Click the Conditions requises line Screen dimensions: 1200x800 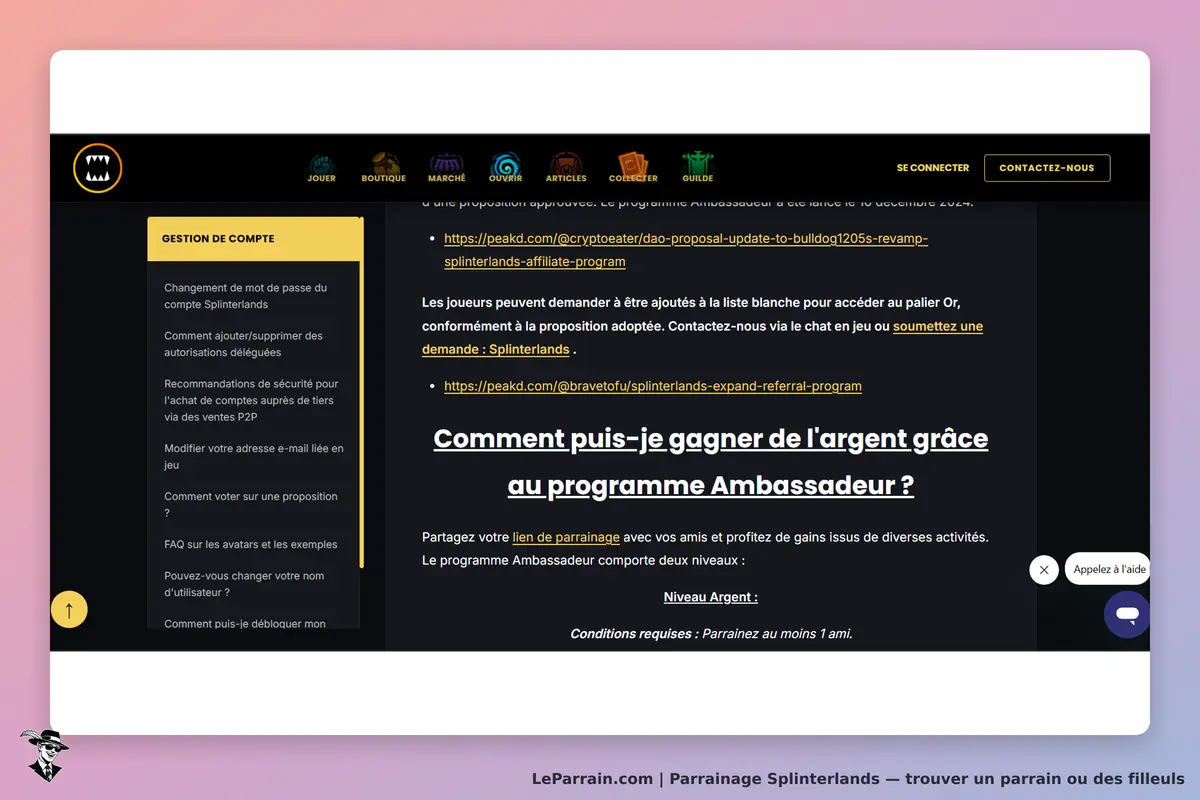[711, 634]
